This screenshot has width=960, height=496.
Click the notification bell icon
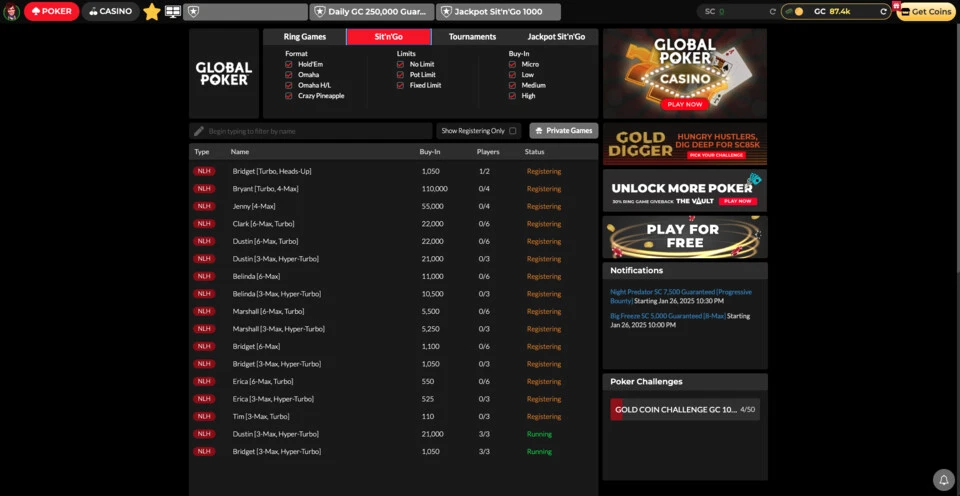942,479
